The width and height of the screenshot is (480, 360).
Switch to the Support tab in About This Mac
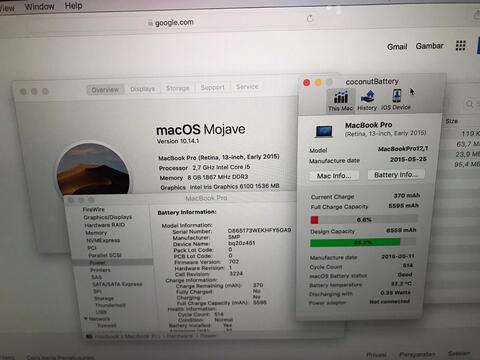[x=212, y=87]
